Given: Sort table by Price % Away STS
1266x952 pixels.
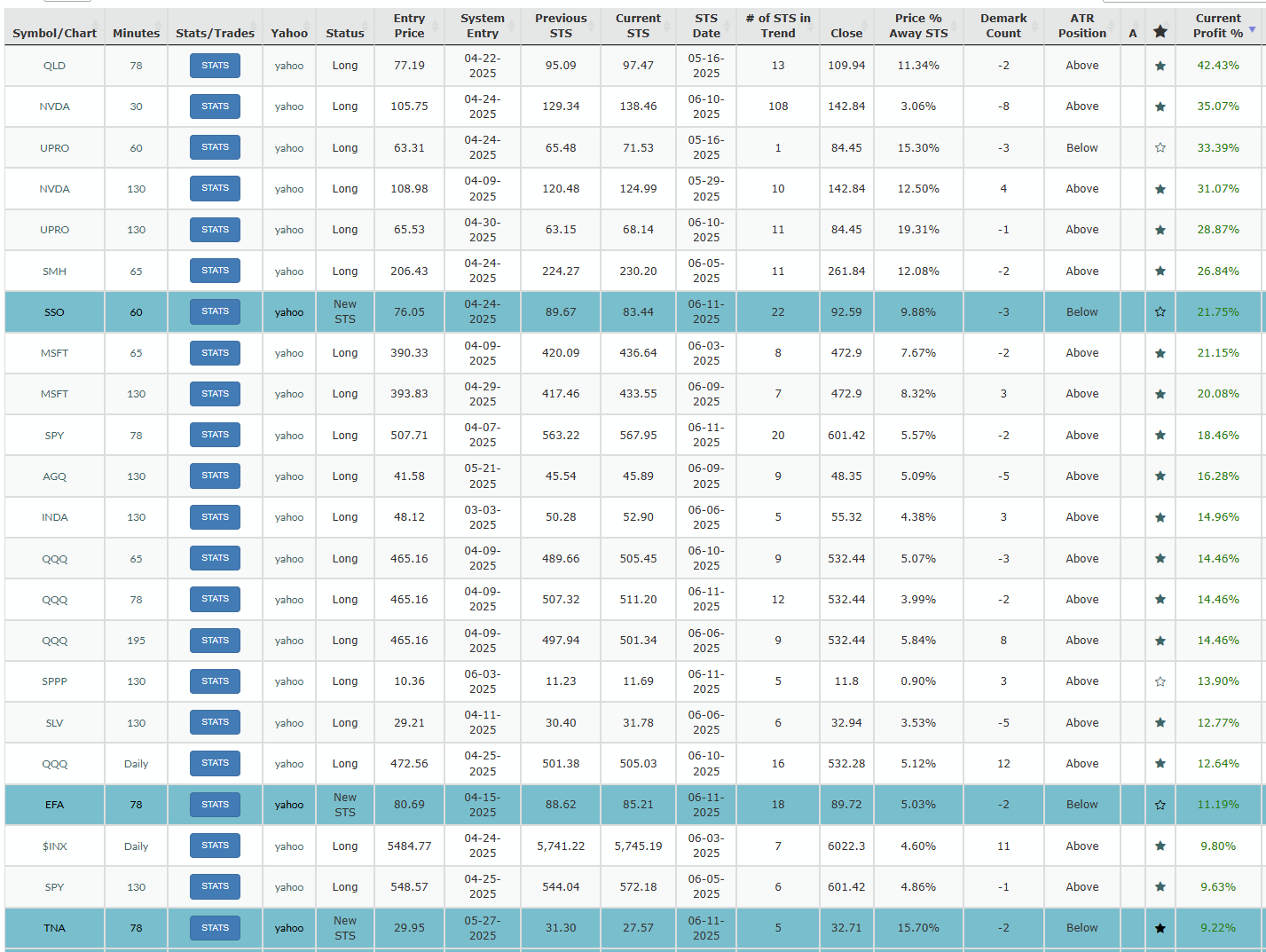Looking at the screenshot, I should point(918,26).
